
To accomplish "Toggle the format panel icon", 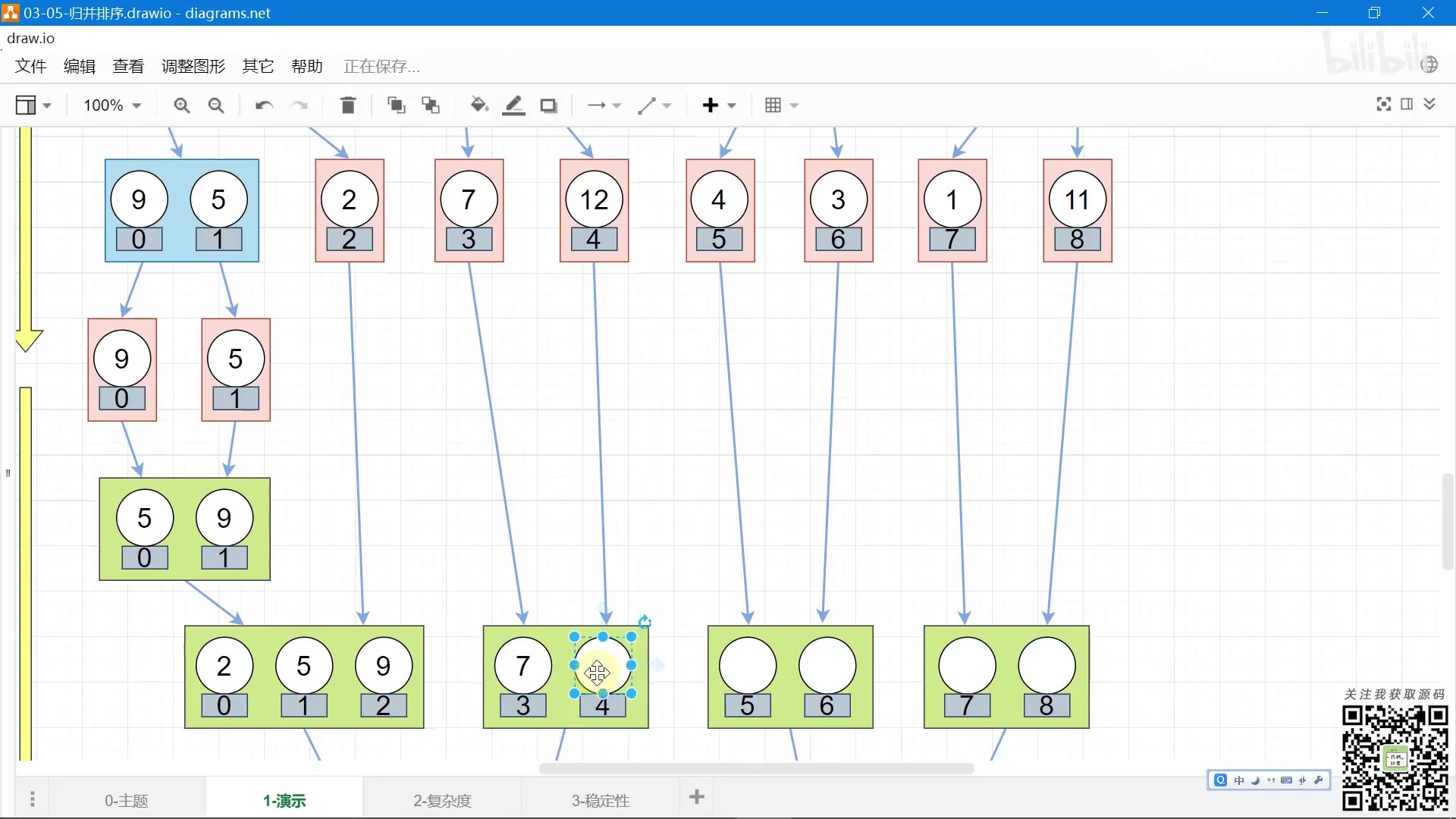I will point(1407,104).
